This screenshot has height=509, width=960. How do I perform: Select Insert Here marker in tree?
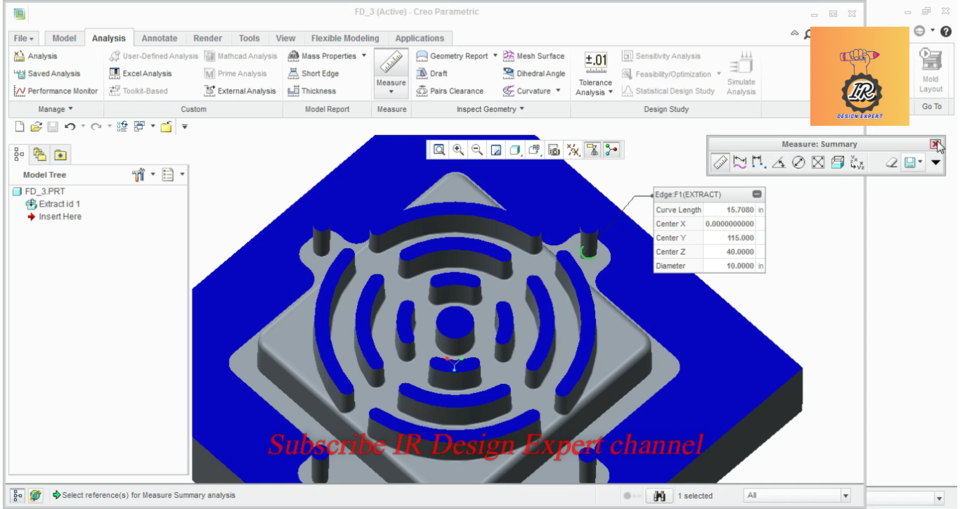(x=54, y=217)
